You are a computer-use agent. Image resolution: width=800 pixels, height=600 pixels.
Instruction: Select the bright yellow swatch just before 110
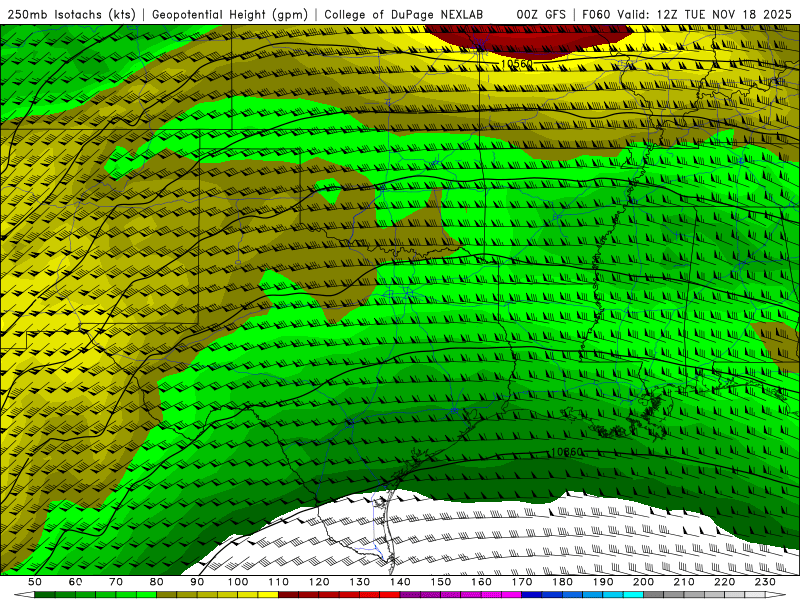click(x=268, y=595)
